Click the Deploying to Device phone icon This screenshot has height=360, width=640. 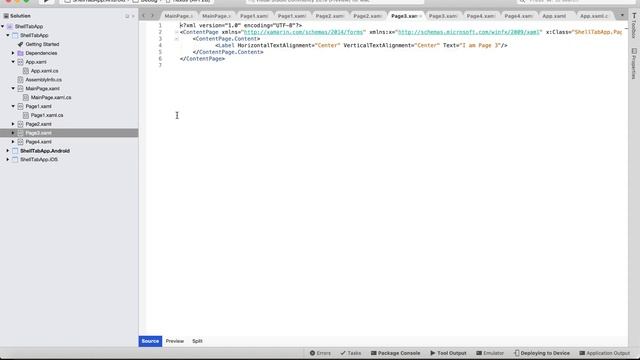(x=517, y=353)
